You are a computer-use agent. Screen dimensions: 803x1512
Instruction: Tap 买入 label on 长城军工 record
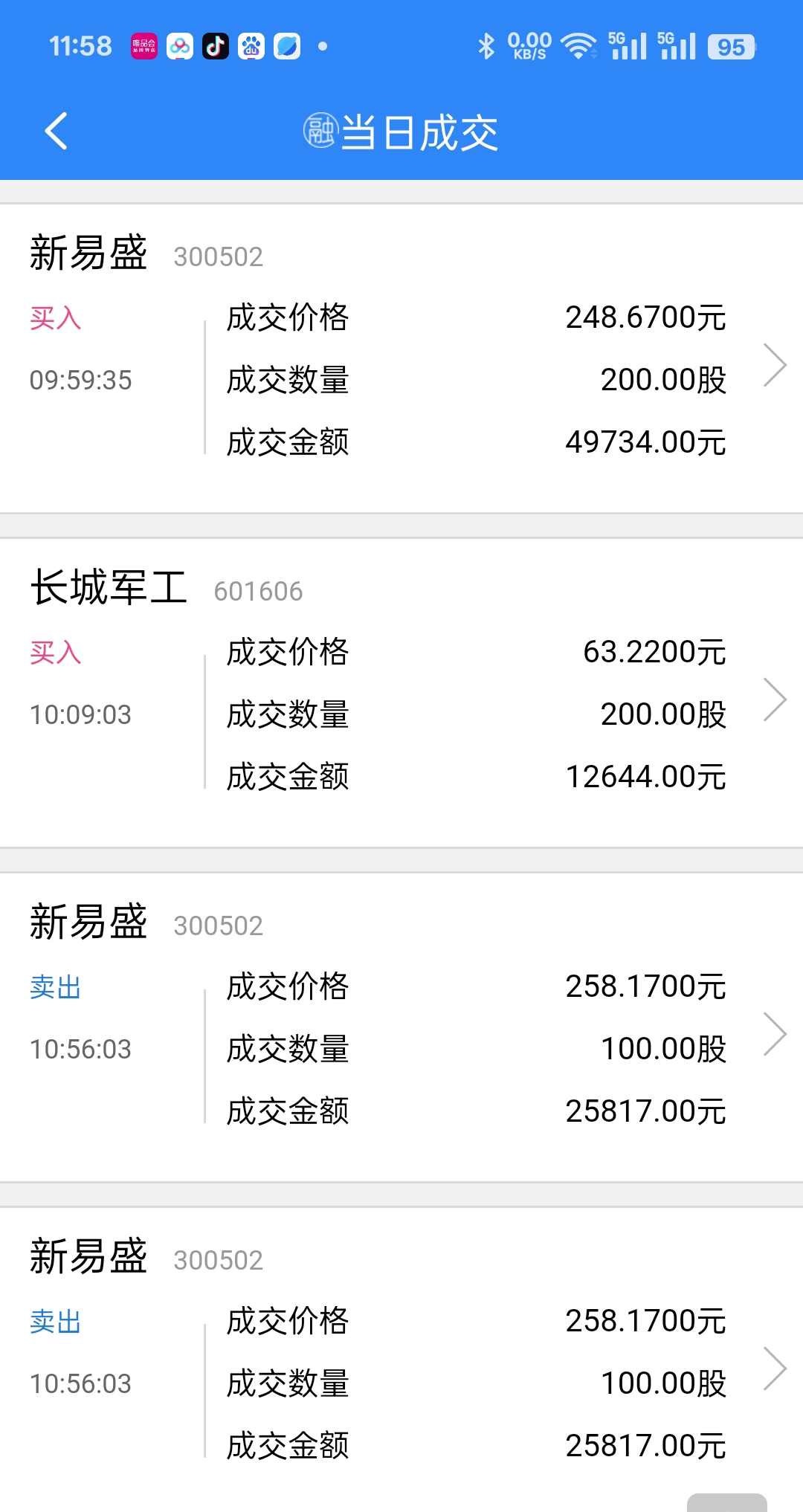[56, 653]
